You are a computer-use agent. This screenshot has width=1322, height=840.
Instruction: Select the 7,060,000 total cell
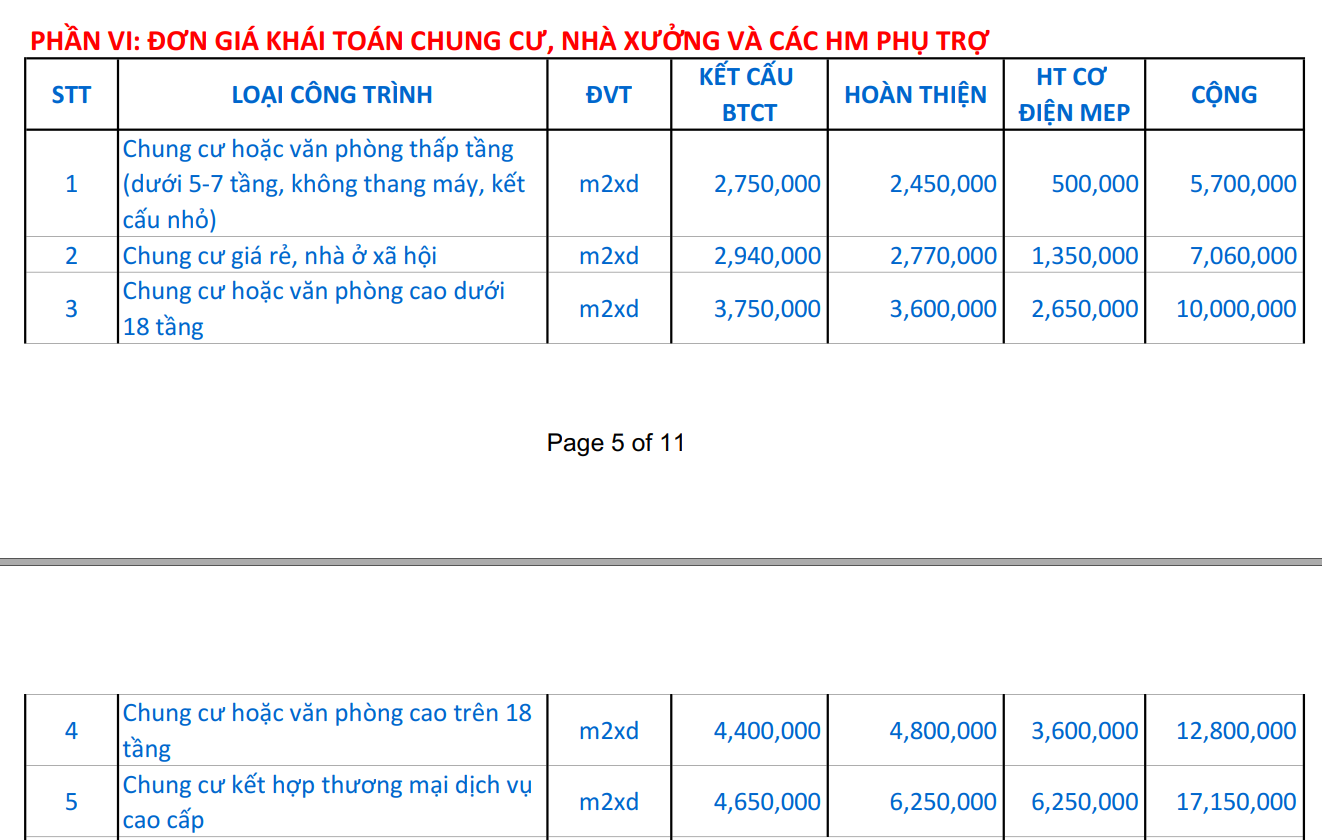pos(1242,256)
